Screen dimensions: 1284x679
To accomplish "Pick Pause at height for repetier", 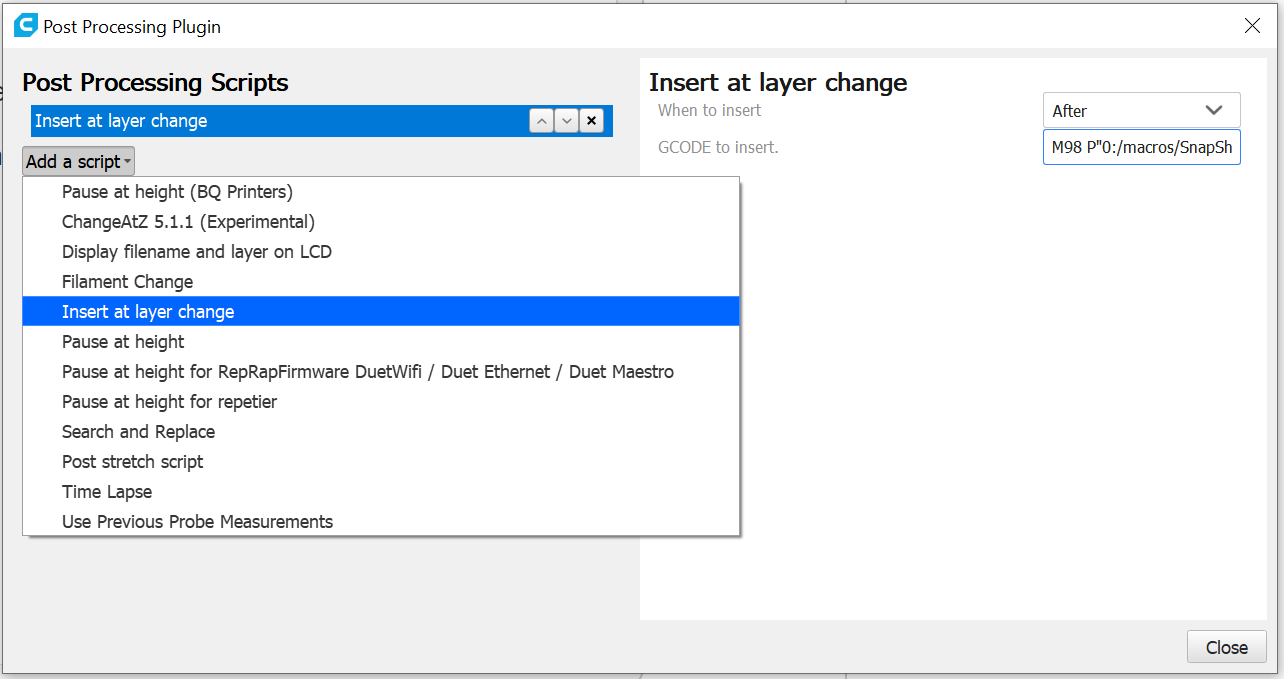I will point(169,401).
